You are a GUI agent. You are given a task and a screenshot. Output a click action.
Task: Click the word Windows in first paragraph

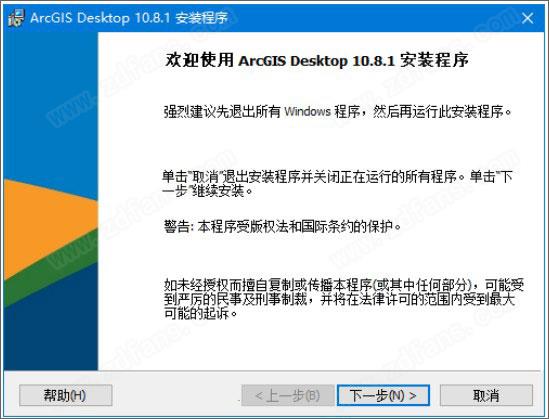[x=307, y=112]
